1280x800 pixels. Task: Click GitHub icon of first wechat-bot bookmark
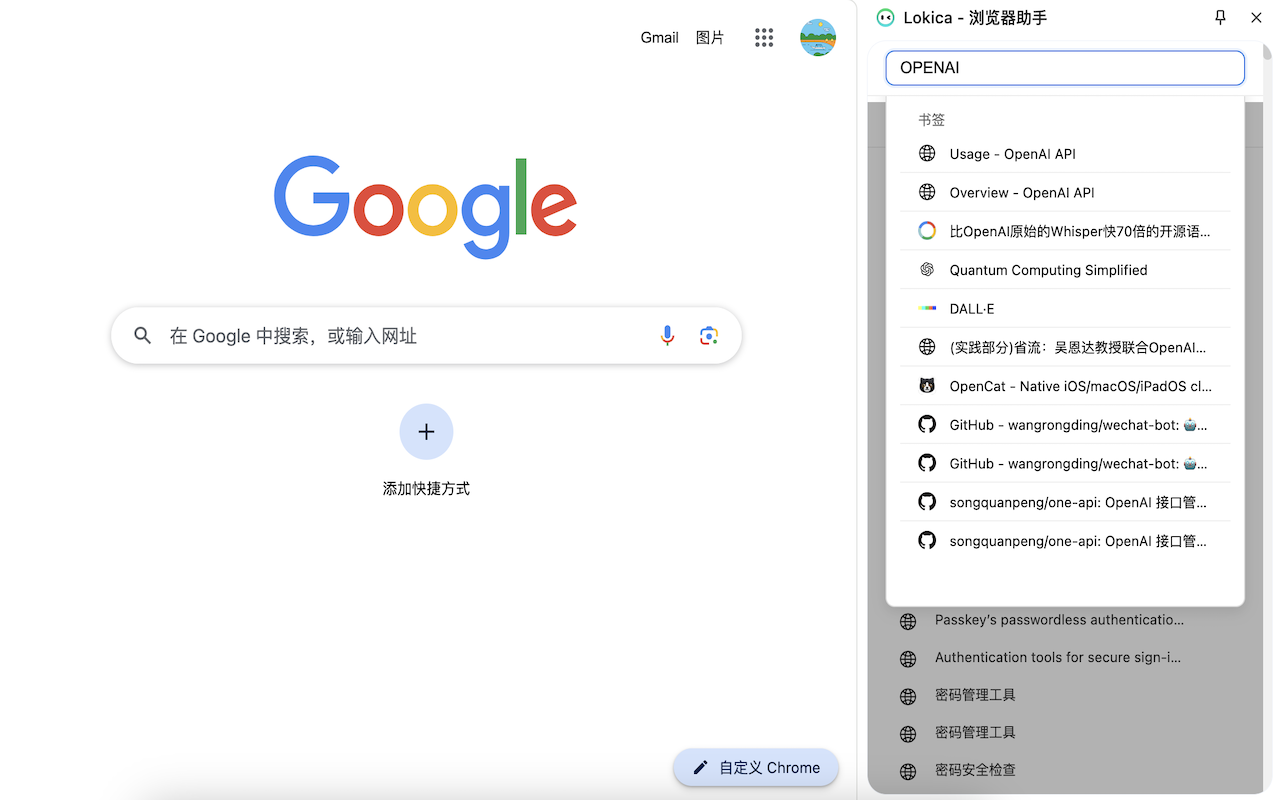(x=927, y=425)
